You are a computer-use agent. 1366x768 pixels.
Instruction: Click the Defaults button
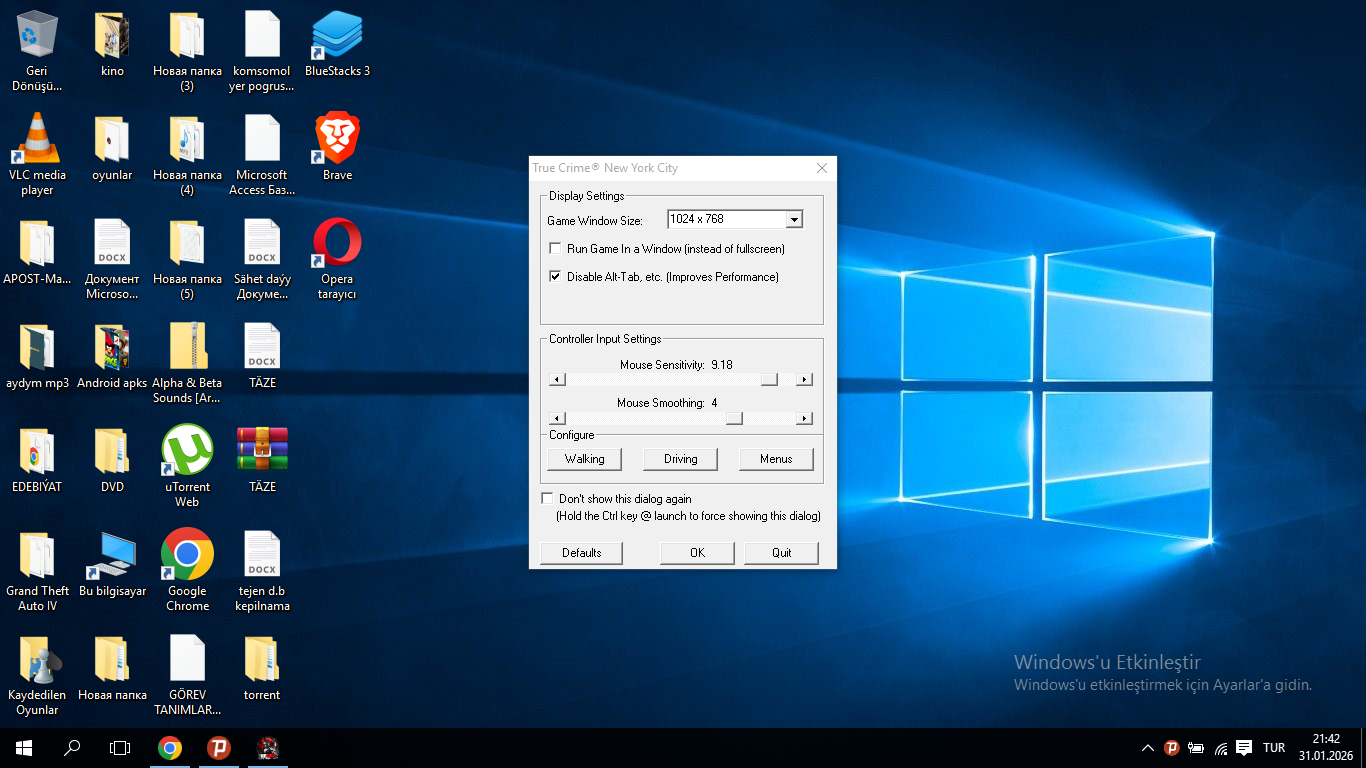click(x=581, y=553)
